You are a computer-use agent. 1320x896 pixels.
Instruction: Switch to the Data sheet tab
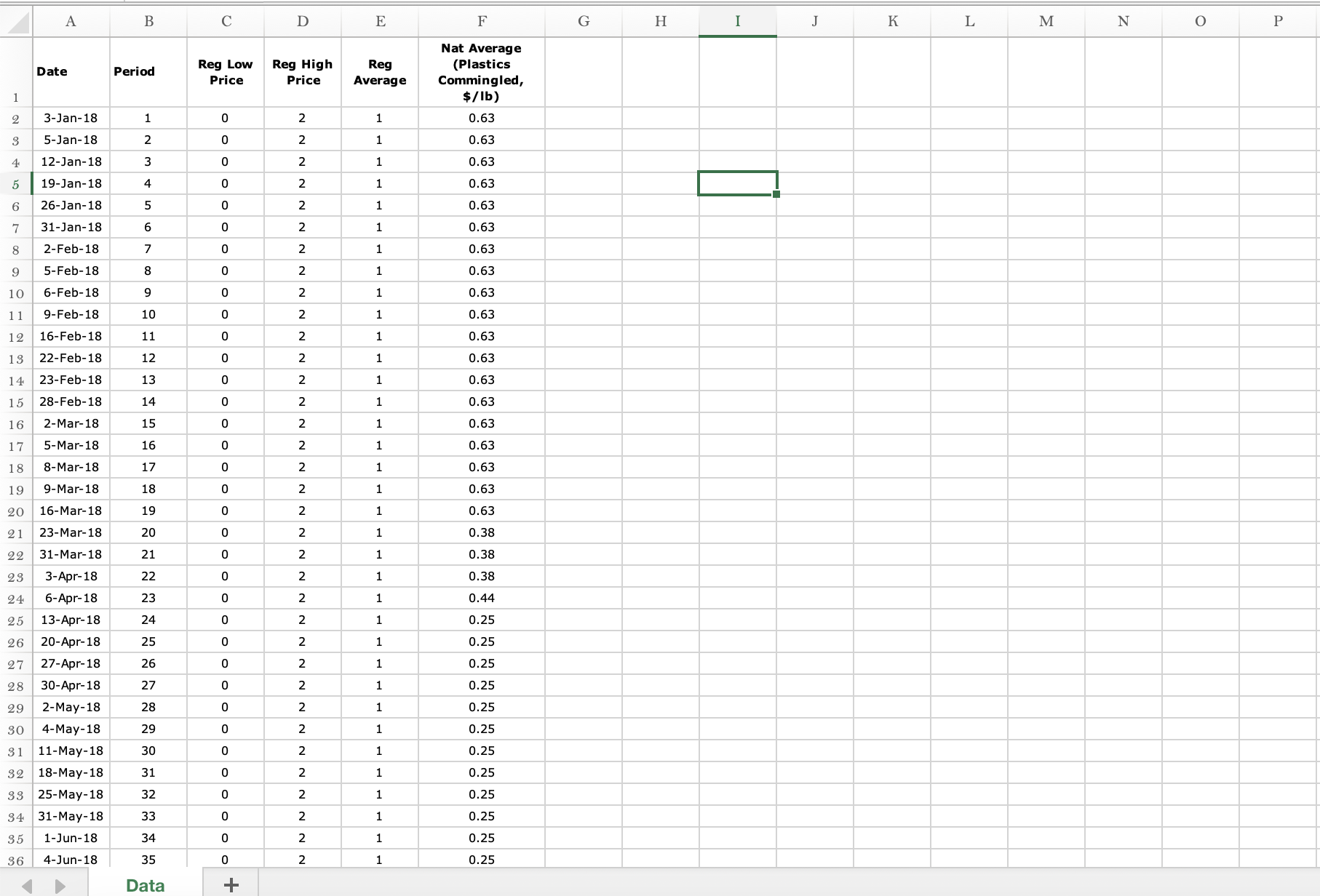[x=144, y=884]
